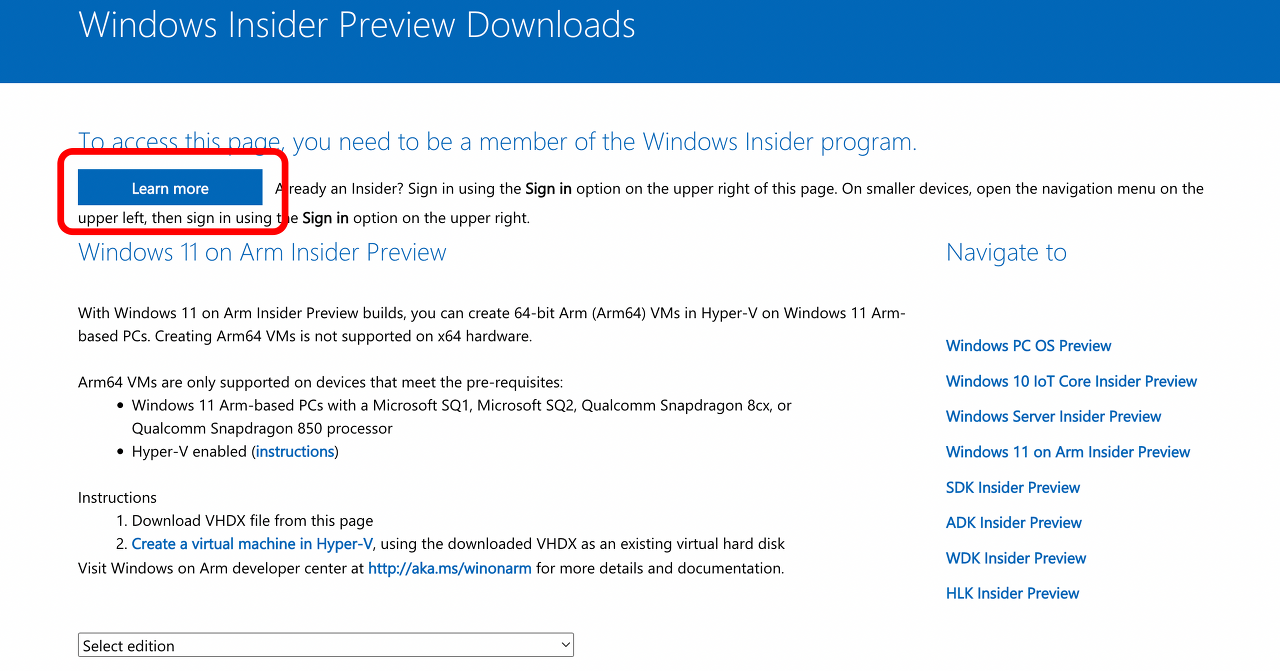Click the Windows Insider Preview Downloads page title

point(356,24)
